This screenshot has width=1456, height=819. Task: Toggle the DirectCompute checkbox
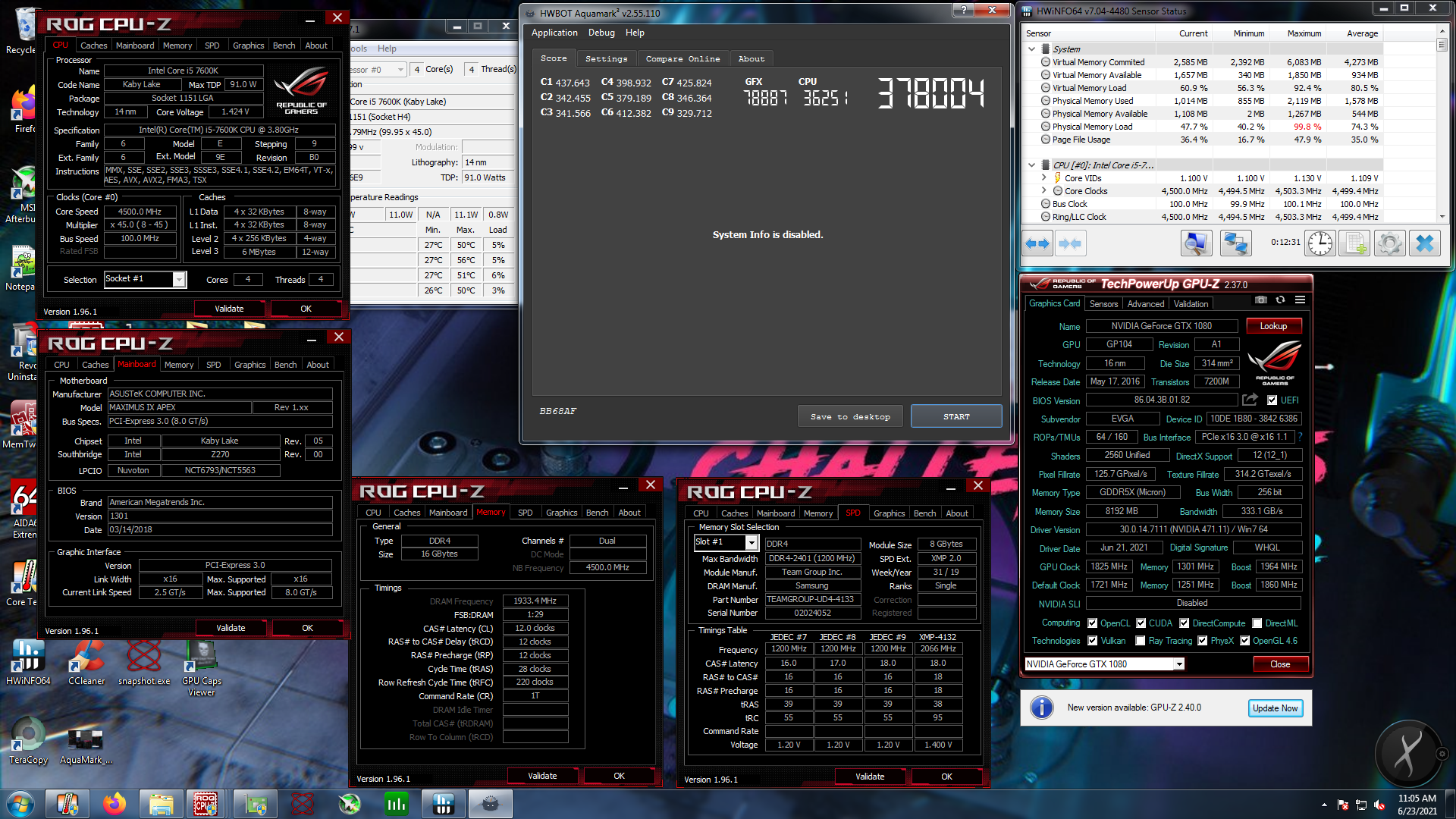pos(1185,623)
